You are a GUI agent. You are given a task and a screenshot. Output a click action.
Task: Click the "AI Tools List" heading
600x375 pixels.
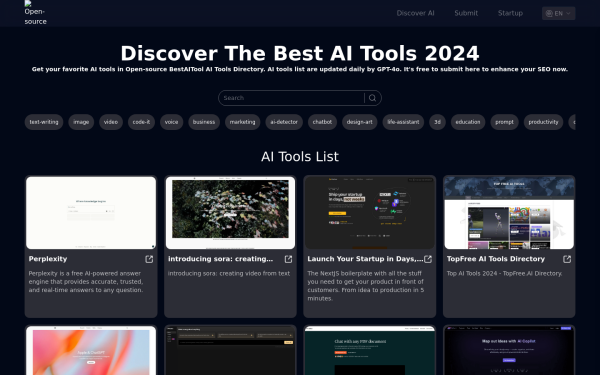(300, 157)
